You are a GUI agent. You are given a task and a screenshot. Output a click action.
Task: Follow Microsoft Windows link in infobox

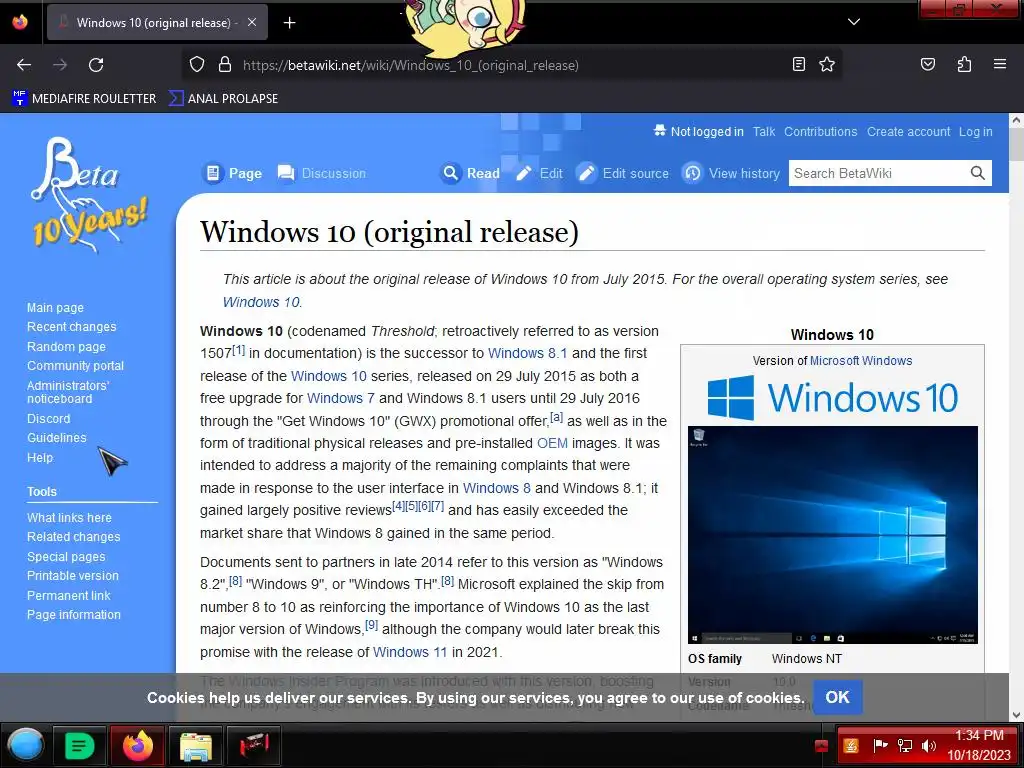861,360
